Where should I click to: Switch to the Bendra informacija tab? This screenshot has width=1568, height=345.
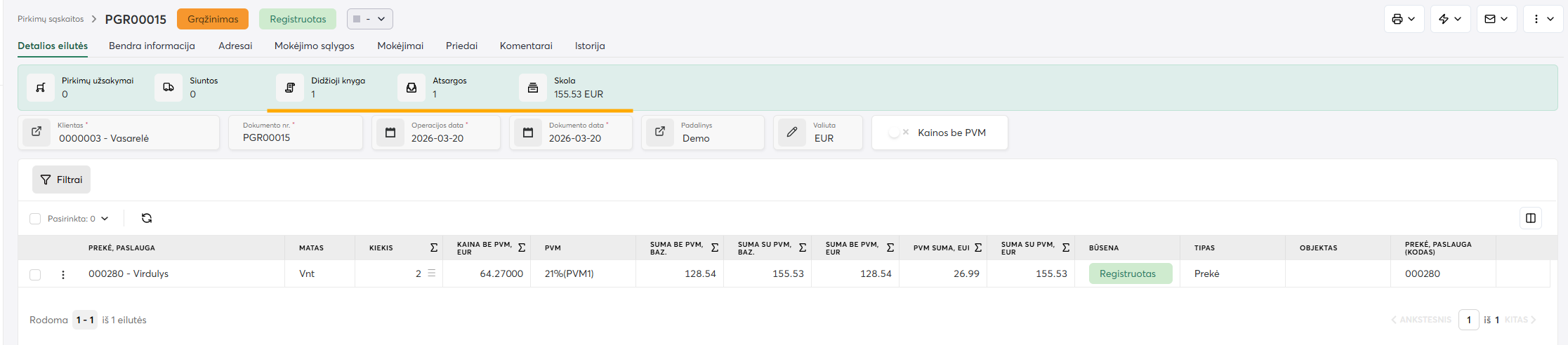[x=152, y=46]
